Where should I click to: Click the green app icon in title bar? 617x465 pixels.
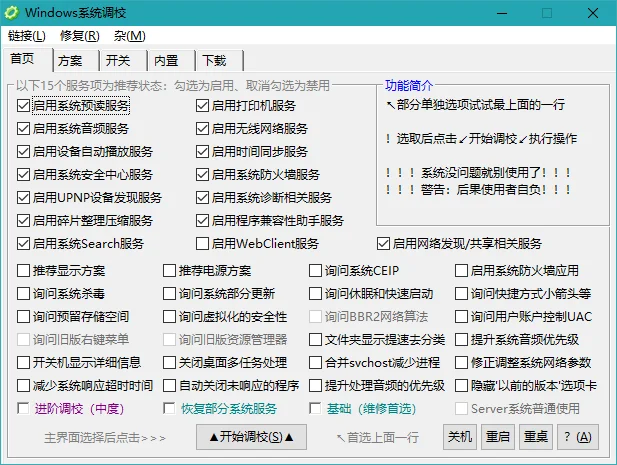(x=11, y=13)
